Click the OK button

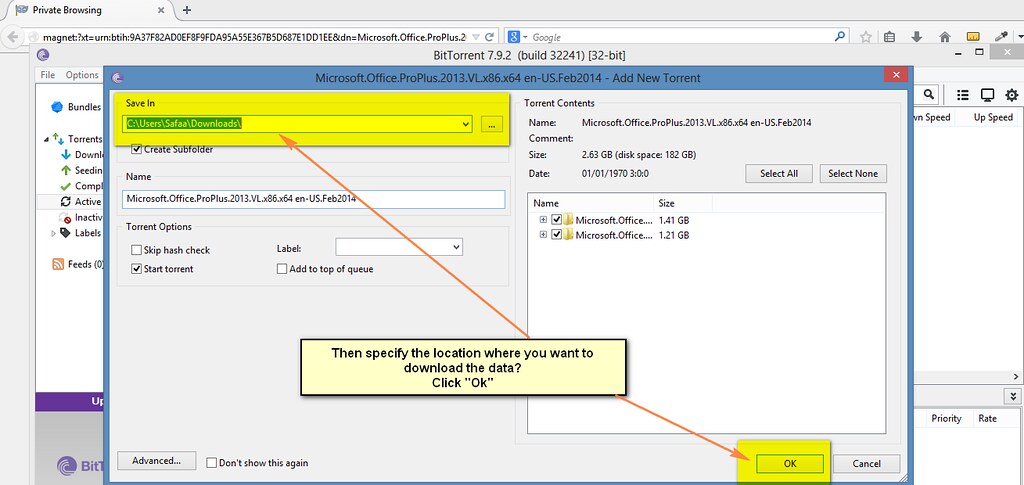(790, 463)
